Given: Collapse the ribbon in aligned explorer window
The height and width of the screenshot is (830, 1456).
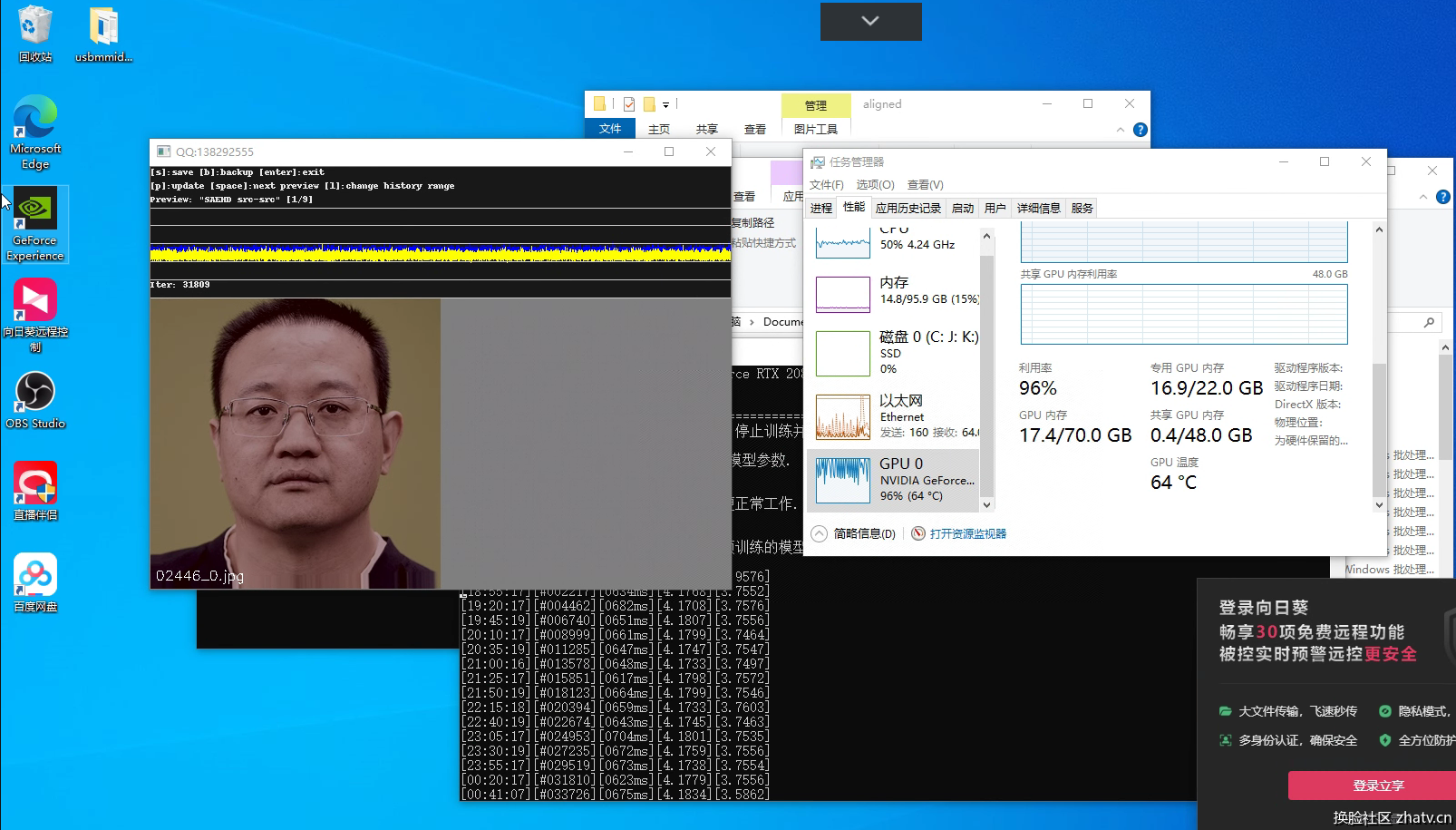Looking at the screenshot, I should coord(1121,130).
